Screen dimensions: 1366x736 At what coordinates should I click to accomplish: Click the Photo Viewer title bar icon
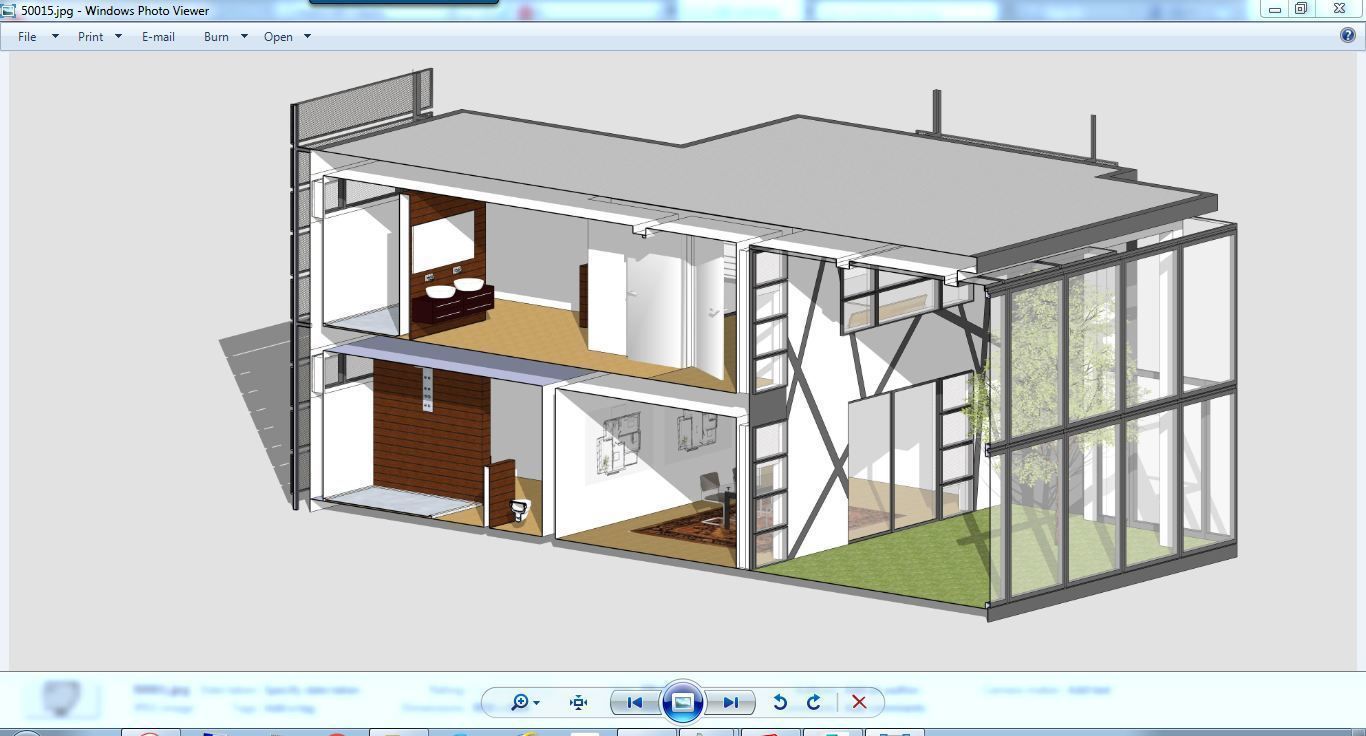point(8,10)
